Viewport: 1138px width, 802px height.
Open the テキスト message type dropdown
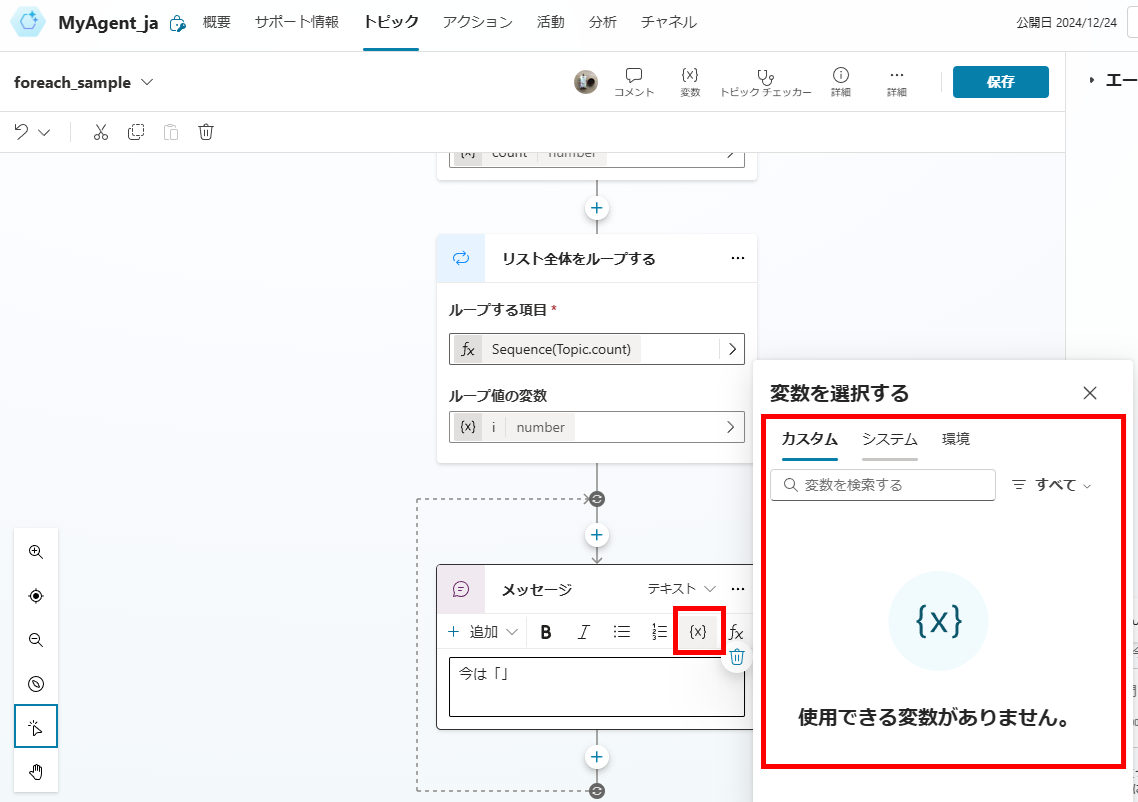tap(682, 588)
